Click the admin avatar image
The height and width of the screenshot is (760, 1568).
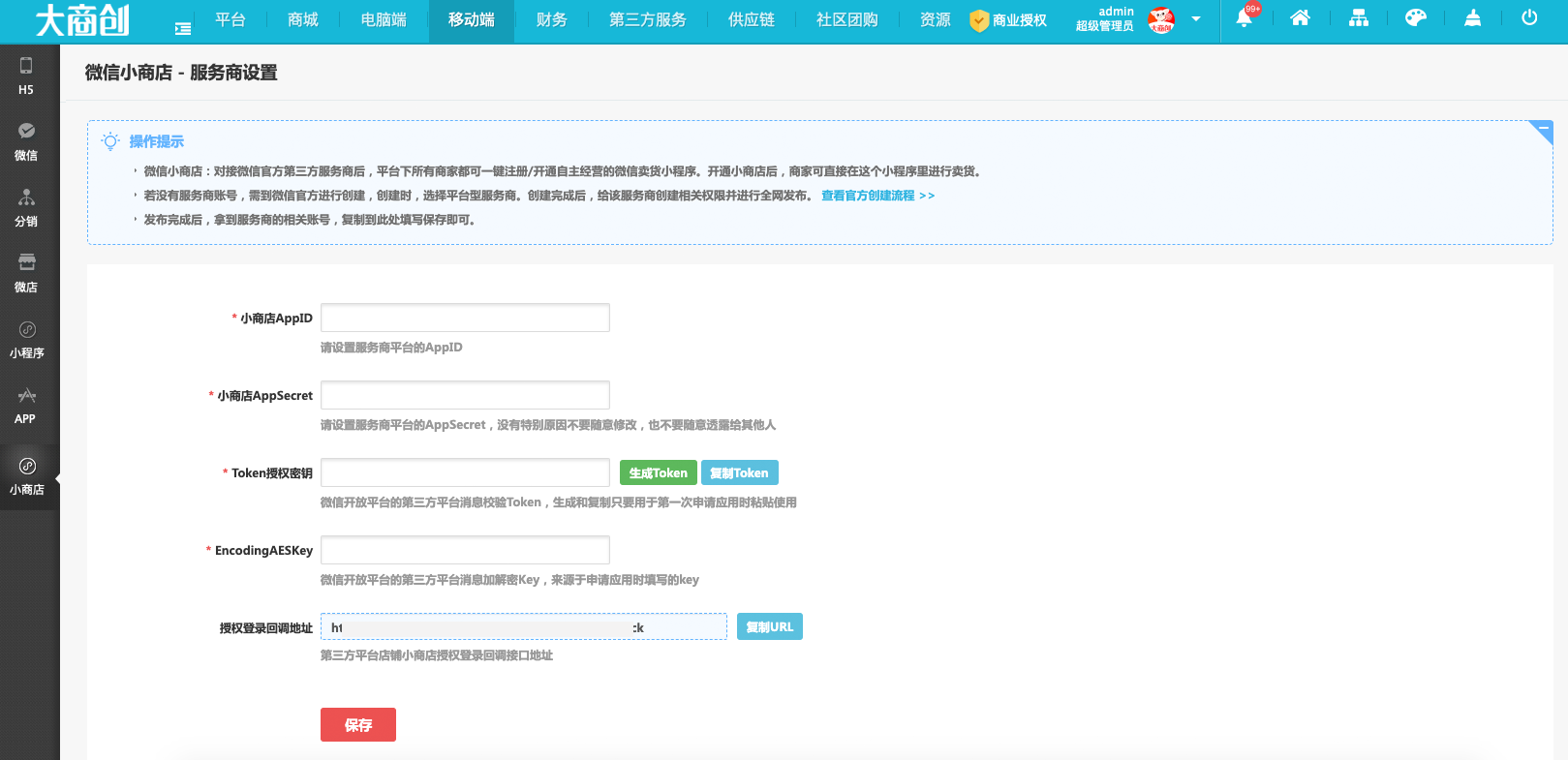(x=1161, y=19)
